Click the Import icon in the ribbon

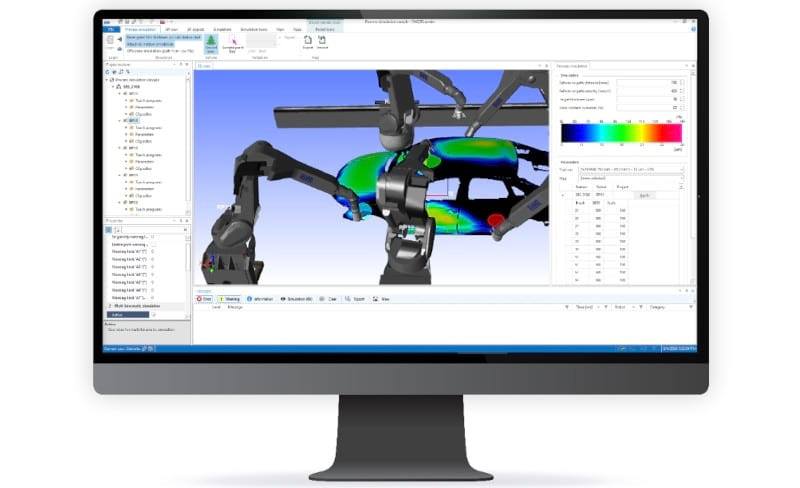[x=322, y=42]
